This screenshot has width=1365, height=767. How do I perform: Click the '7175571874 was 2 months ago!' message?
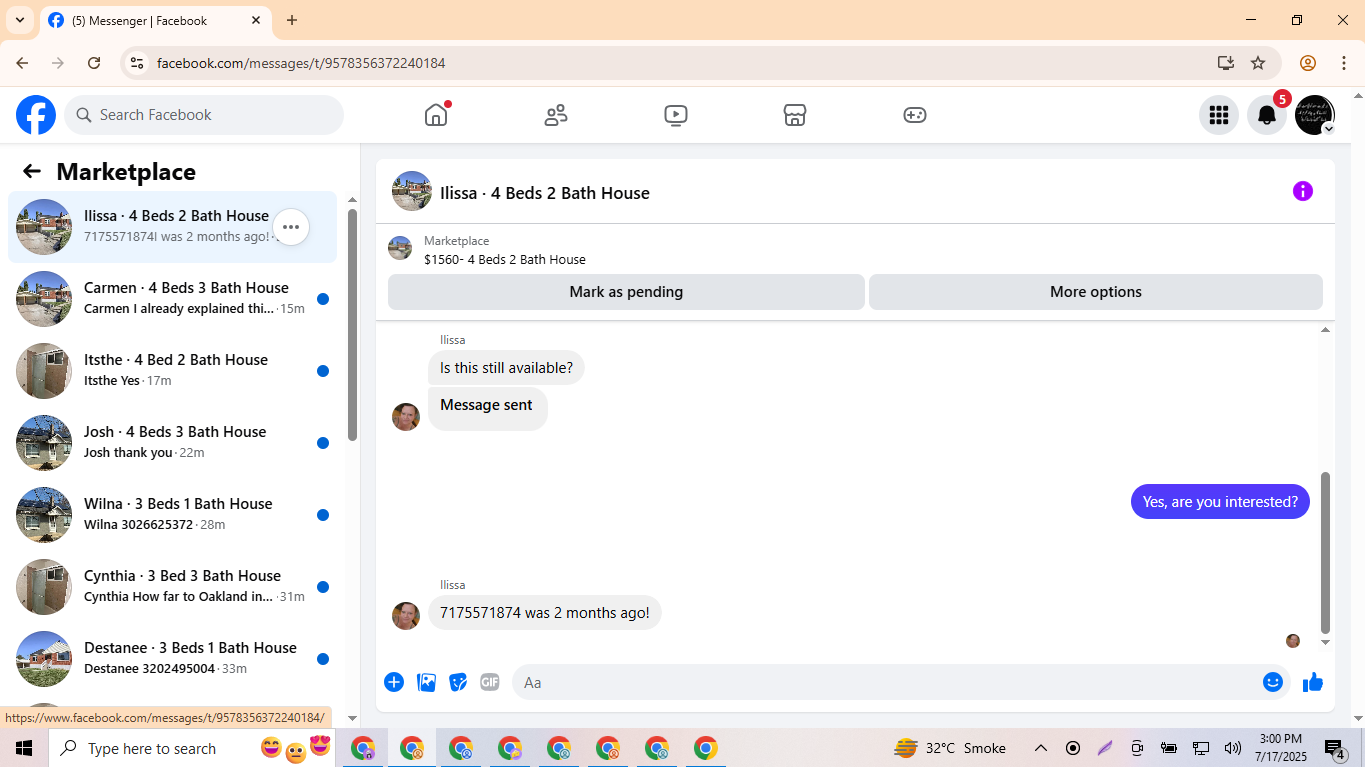pyautogui.click(x=545, y=613)
